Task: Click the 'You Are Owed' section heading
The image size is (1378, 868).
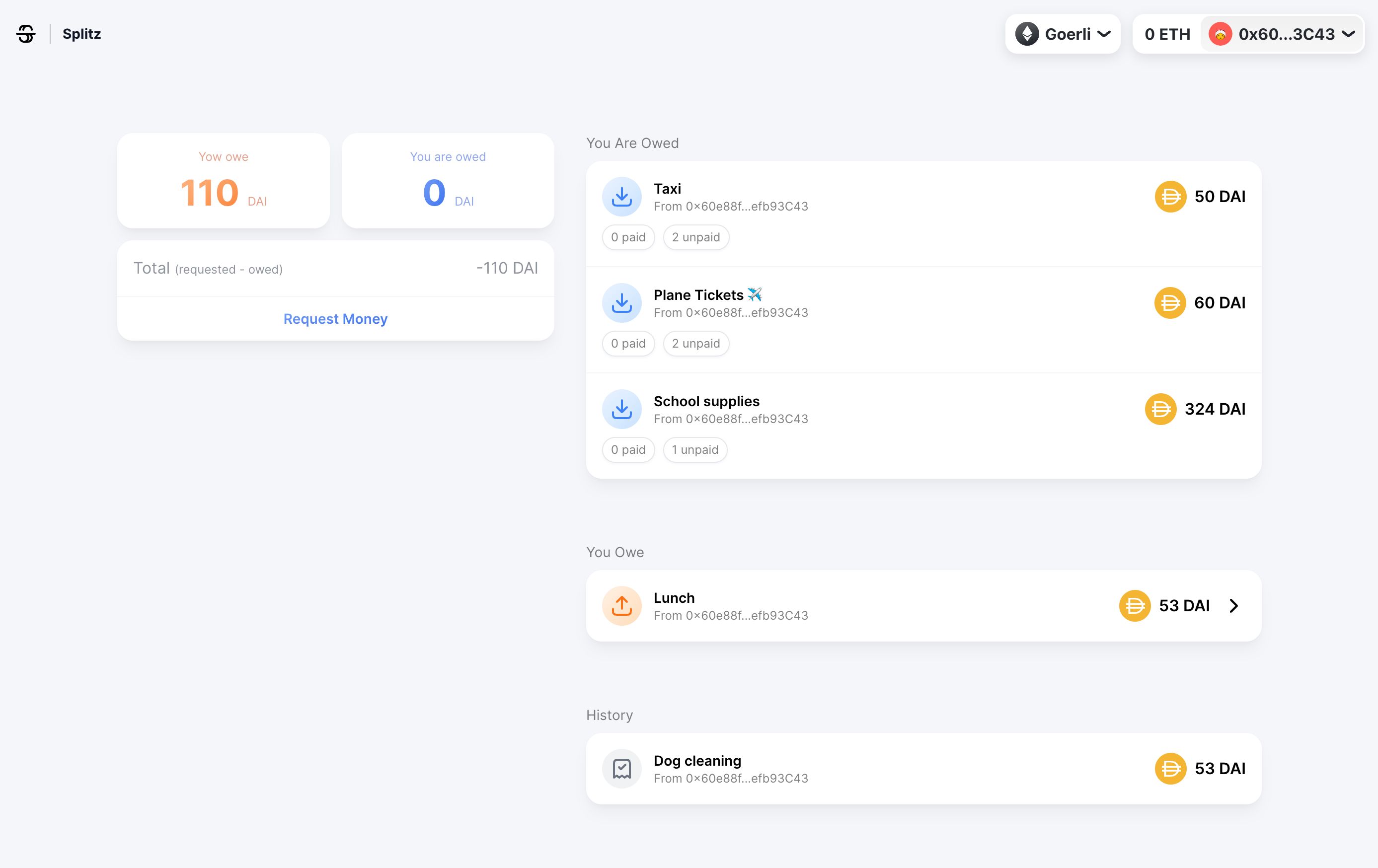Action: point(632,143)
